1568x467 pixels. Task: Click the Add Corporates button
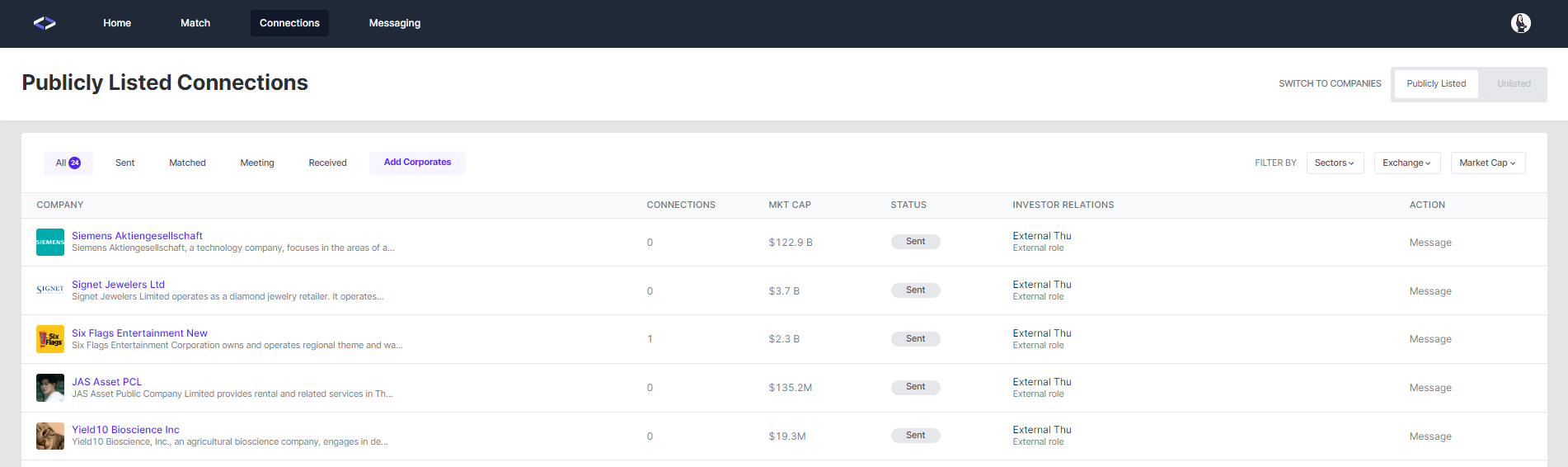point(417,163)
